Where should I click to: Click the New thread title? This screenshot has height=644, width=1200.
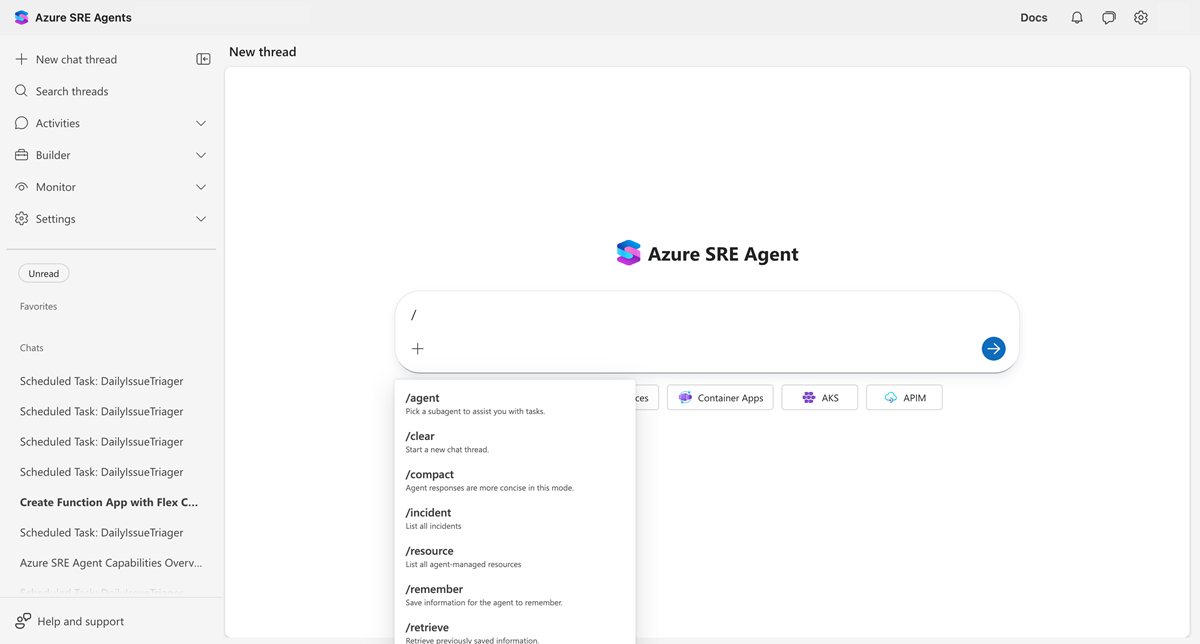tap(263, 51)
